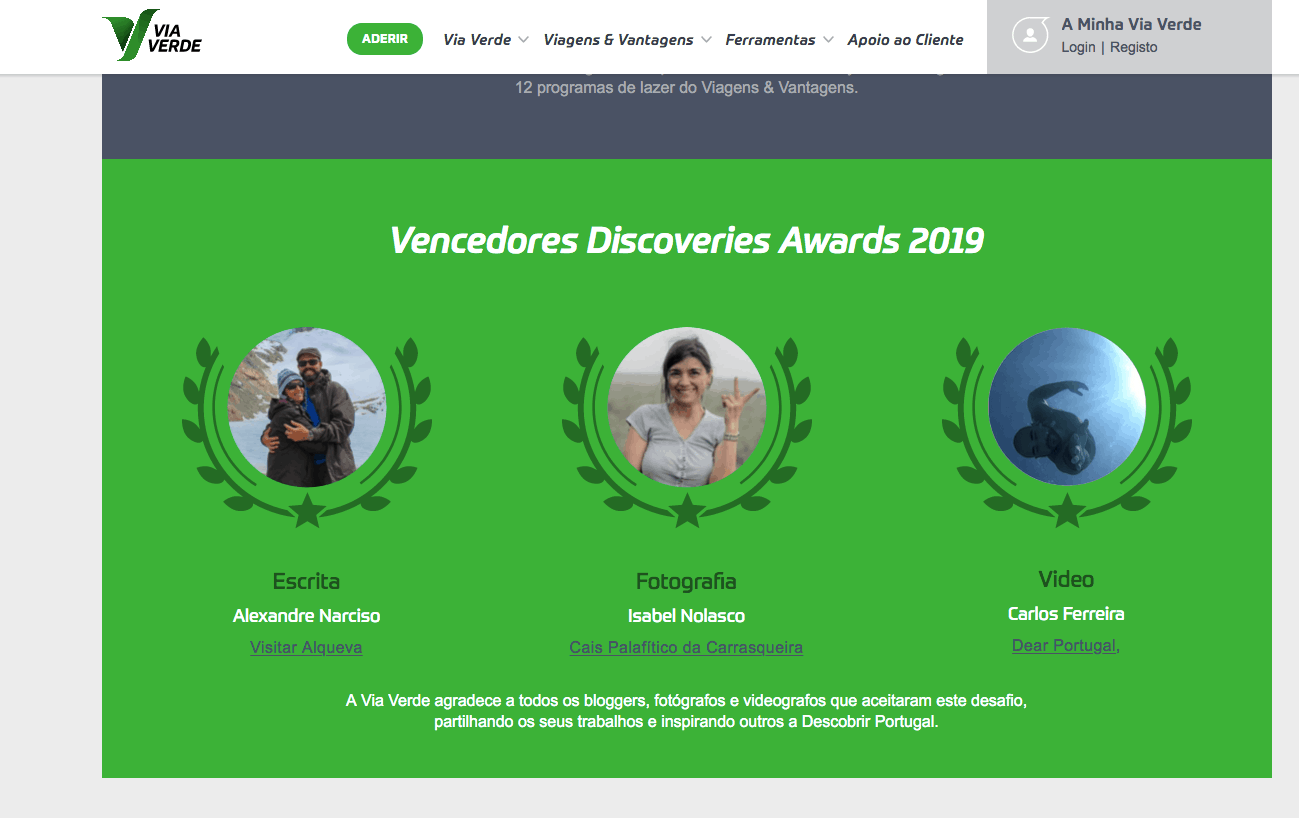The width and height of the screenshot is (1299, 818).
Task: Open the Apoio ao Cliente menu item
Action: (906, 40)
